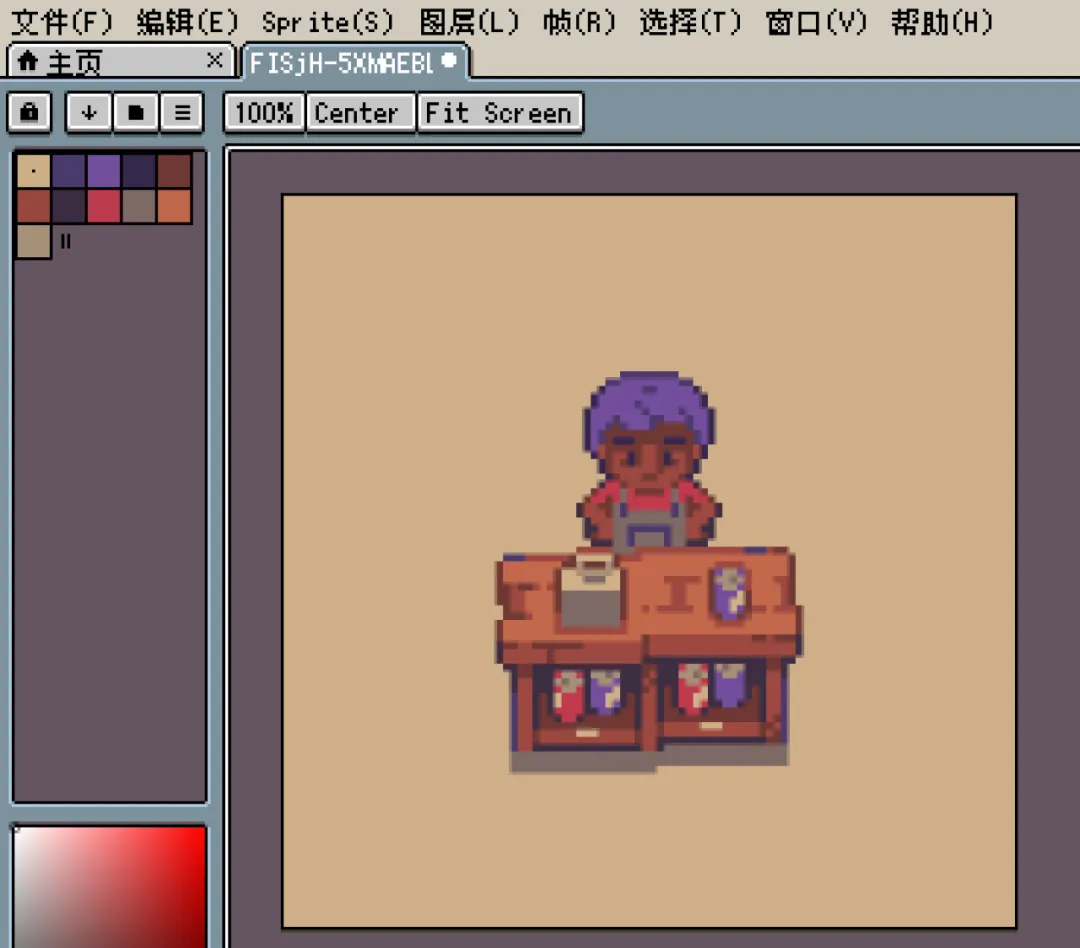Click the Fit Screen button

tap(499, 112)
